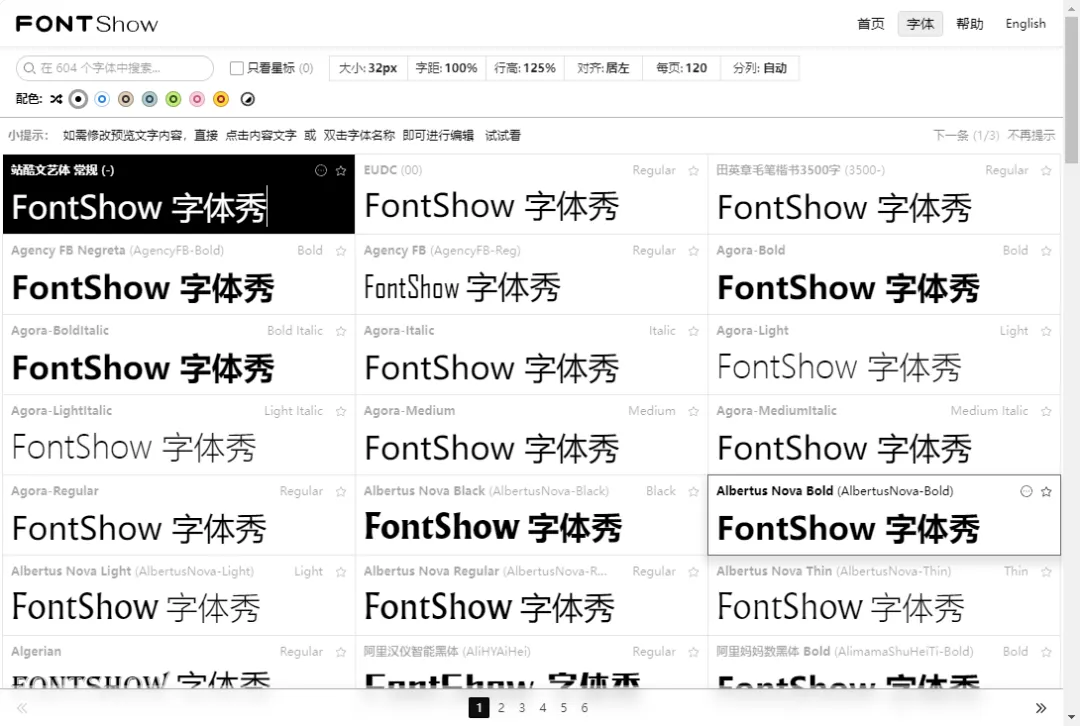The height and width of the screenshot is (726, 1080).
Task: Open the 分列: 自动 columns setting
Action: (760, 68)
